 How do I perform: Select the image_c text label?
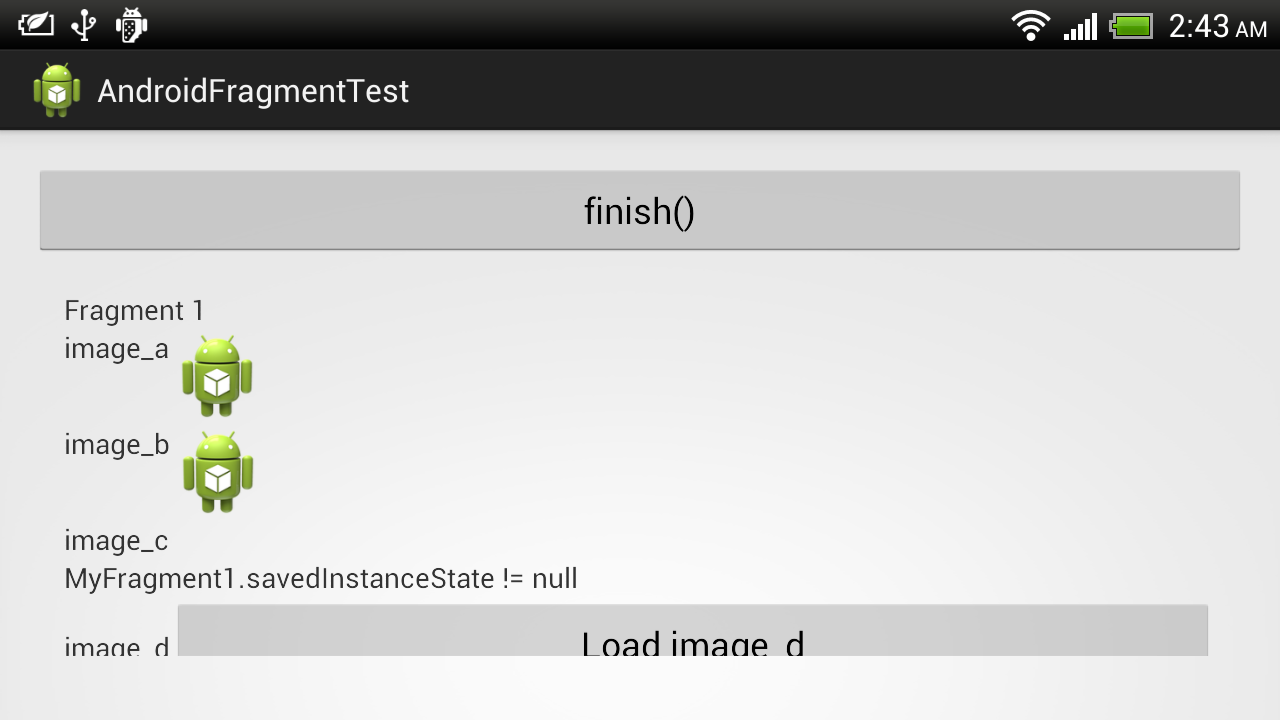coord(116,540)
